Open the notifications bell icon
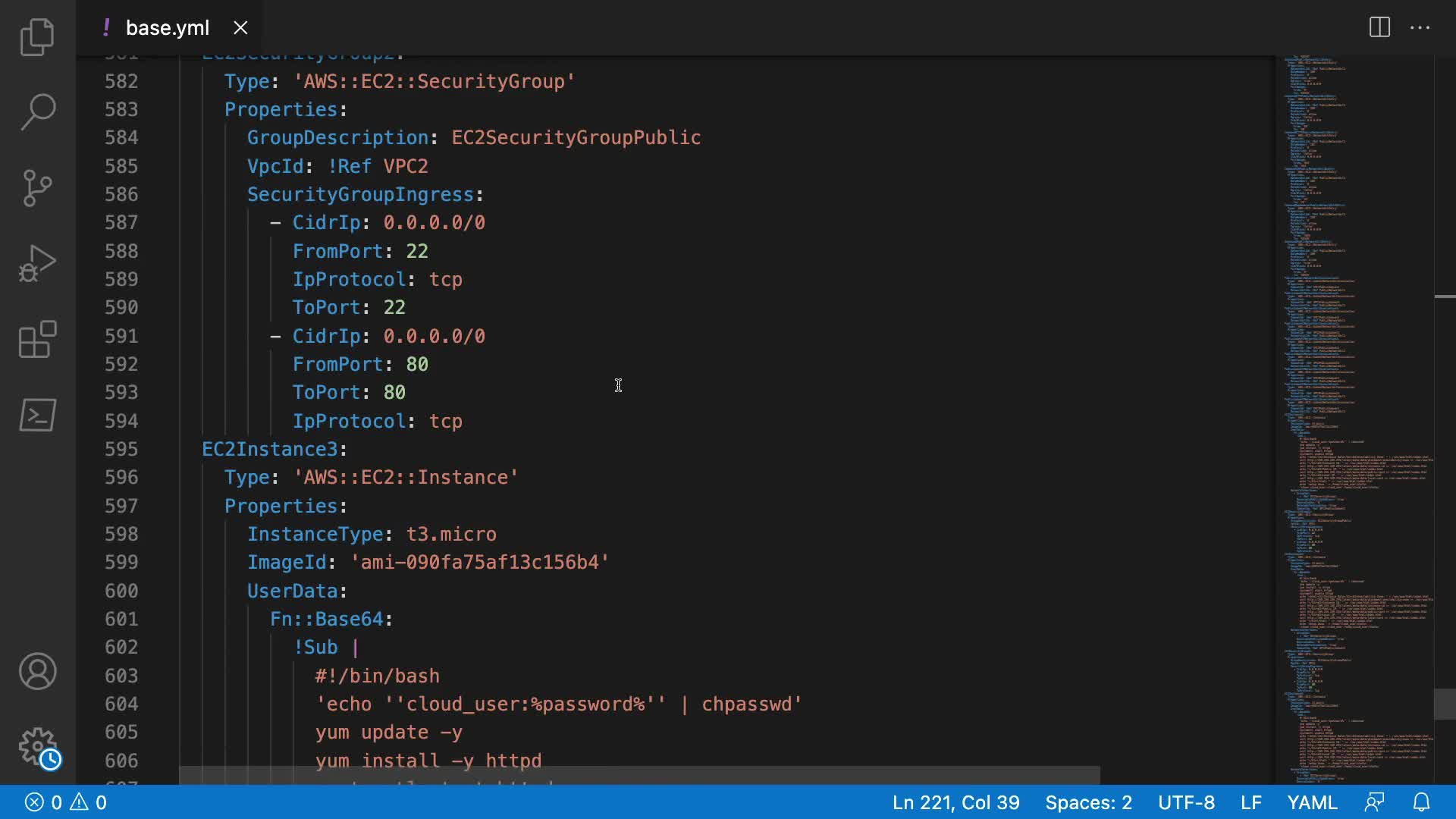The image size is (1456, 819). [1421, 802]
